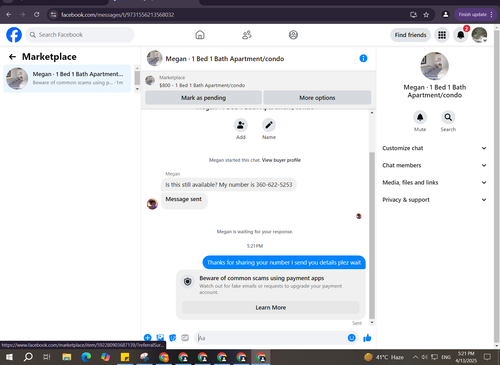The height and width of the screenshot is (365, 500).
Task: Click the chat messages vertical scrollbar
Action: pyautogui.click(x=372, y=235)
